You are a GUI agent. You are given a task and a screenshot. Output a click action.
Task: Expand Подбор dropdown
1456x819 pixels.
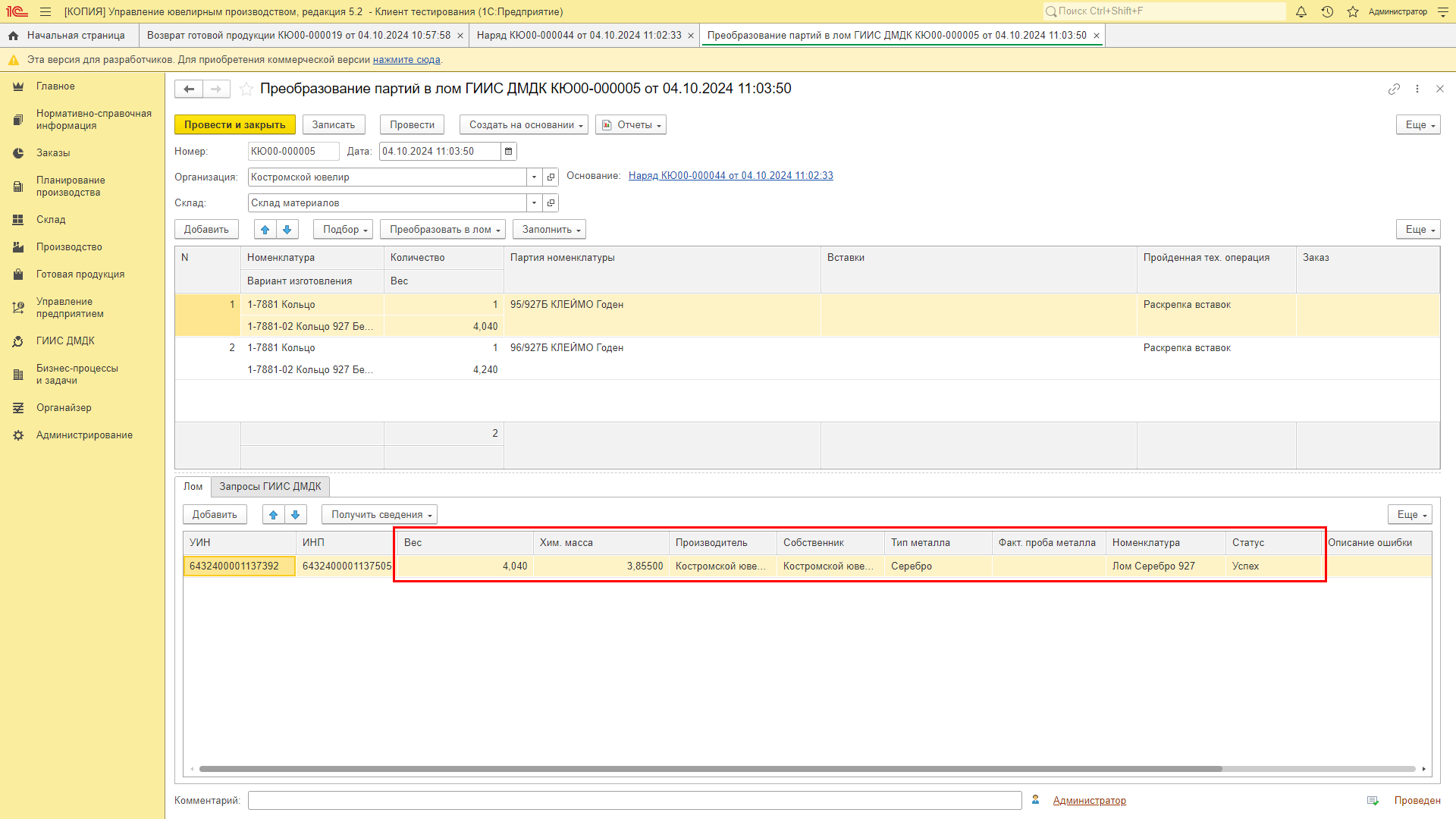click(344, 230)
